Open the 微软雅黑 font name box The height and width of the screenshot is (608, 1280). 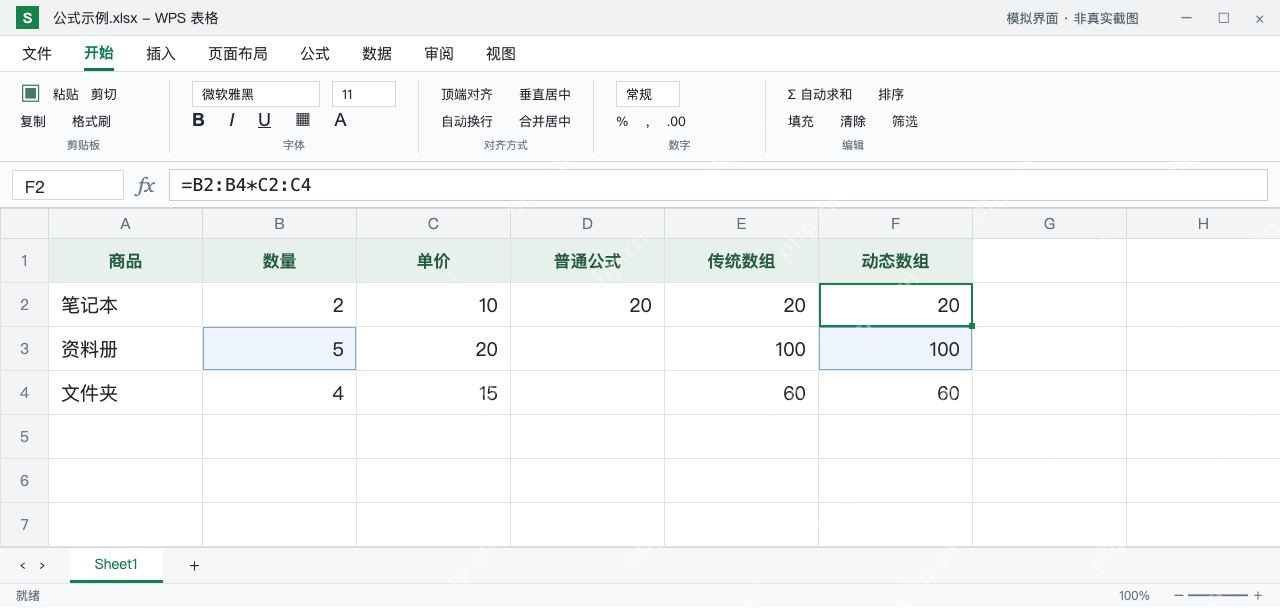[x=256, y=94]
